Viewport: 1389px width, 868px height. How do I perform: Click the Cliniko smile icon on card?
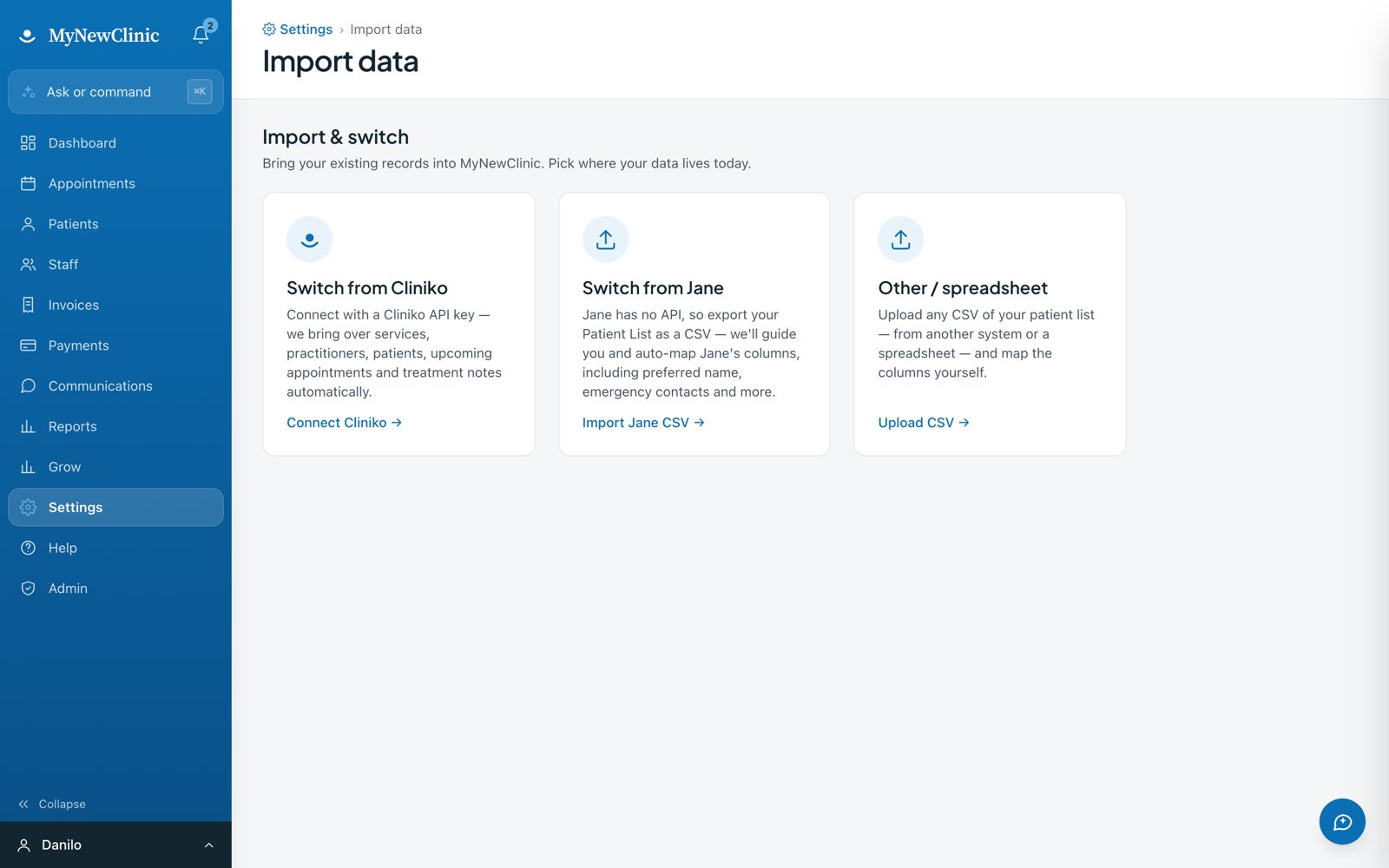pos(310,239)
